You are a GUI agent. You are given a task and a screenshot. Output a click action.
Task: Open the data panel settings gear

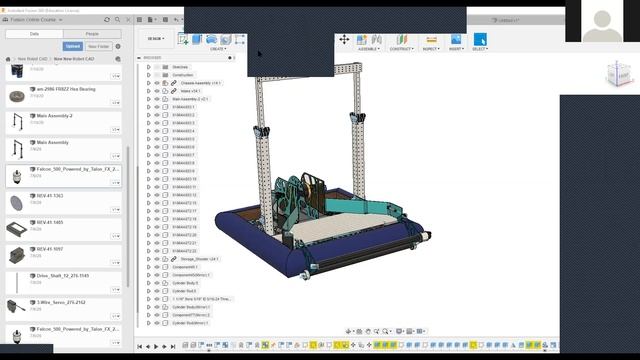point(118,47)
